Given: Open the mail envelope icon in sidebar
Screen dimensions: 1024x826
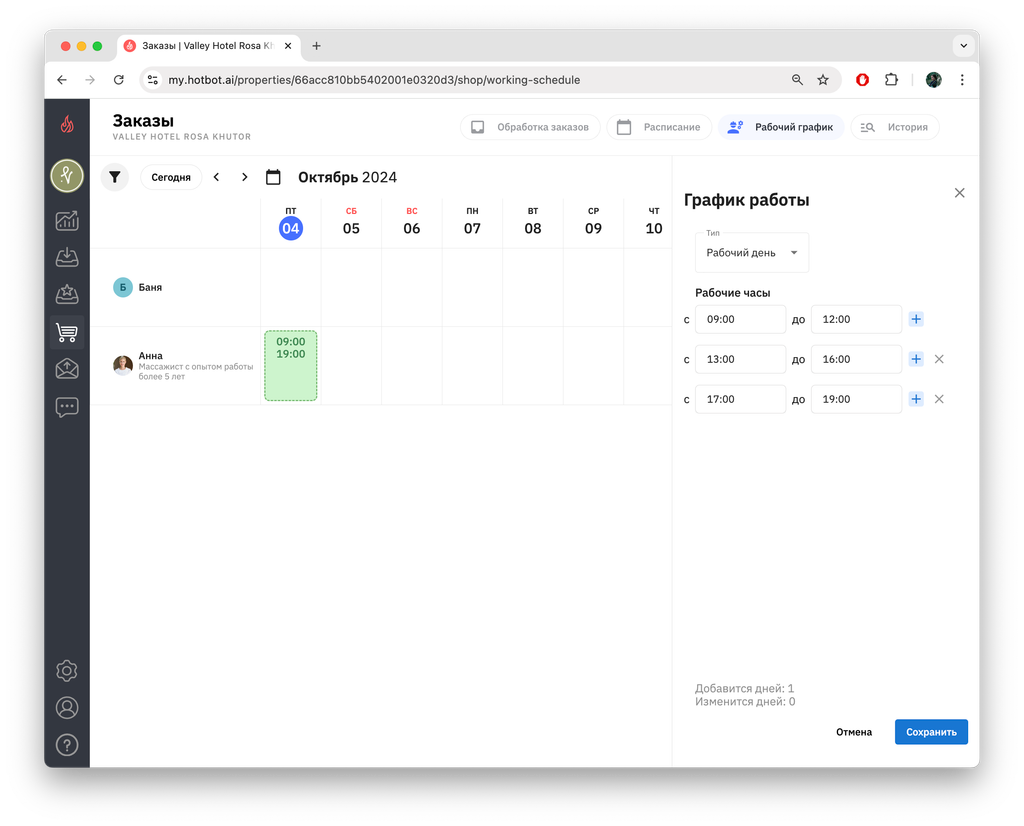Looking at the screenshot, I should point(67,370).
